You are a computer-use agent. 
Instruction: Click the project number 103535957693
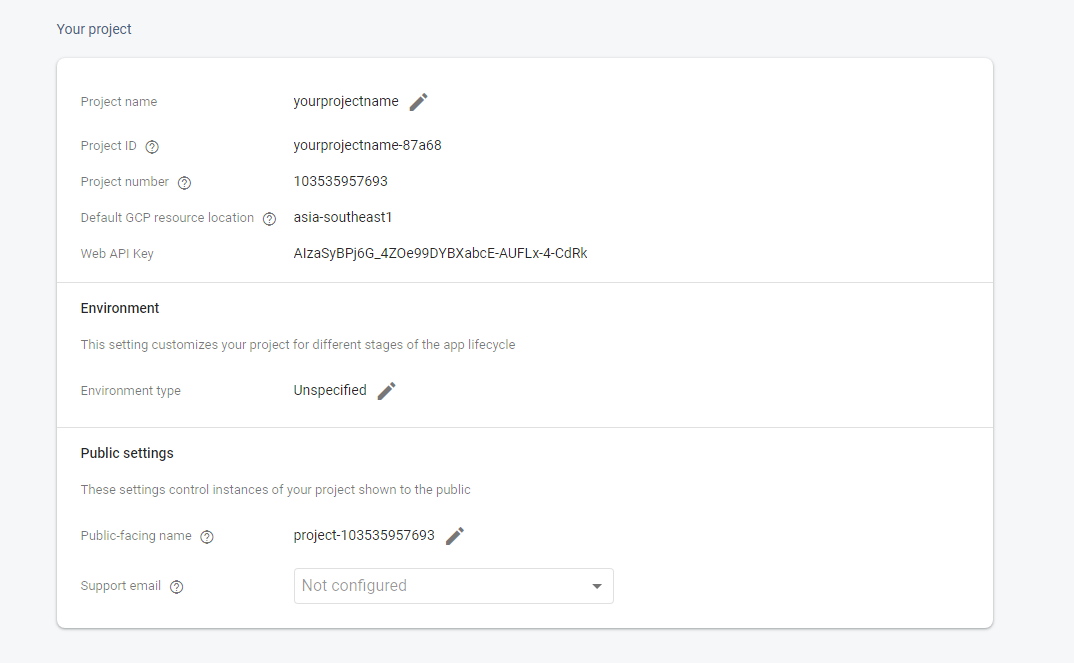coord(340,181)
